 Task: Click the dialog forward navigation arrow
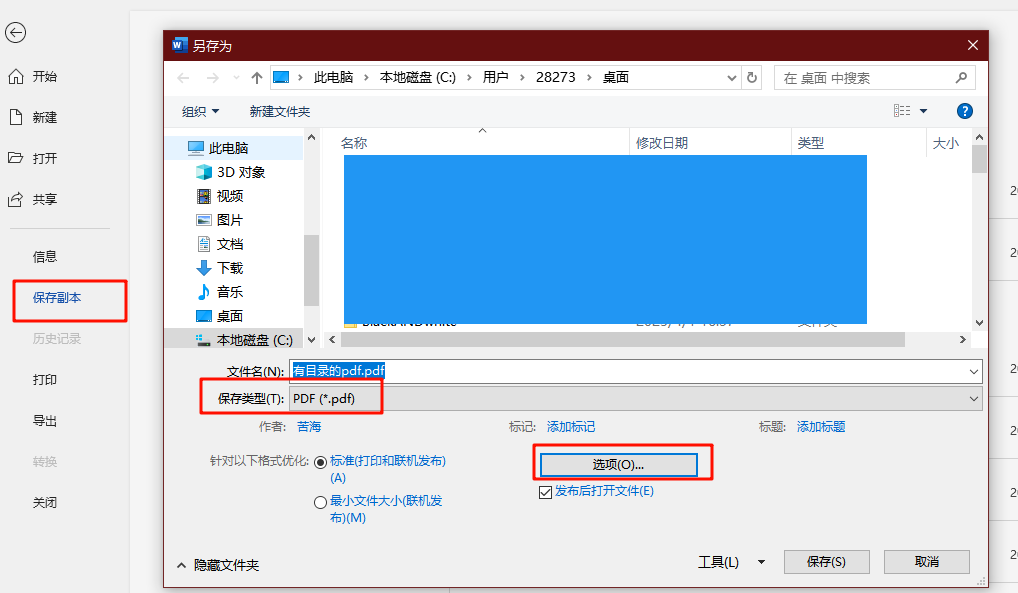tap(212, 78)
